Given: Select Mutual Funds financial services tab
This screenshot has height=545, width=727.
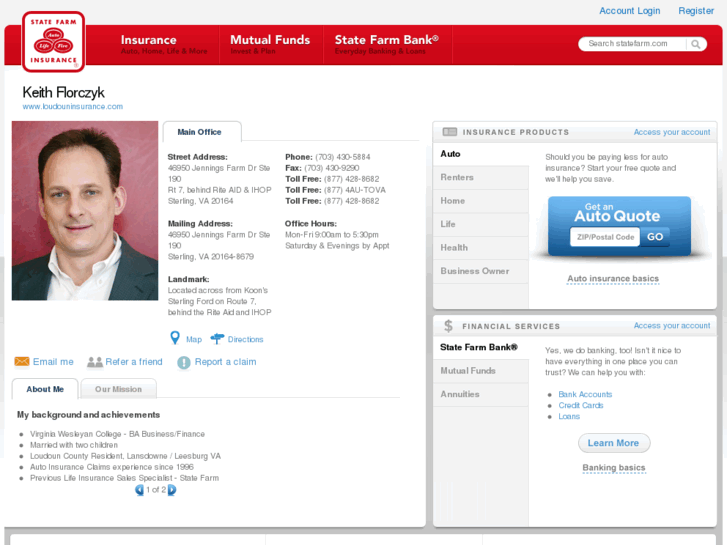Looking at the screenshot, I should (481, 371).
